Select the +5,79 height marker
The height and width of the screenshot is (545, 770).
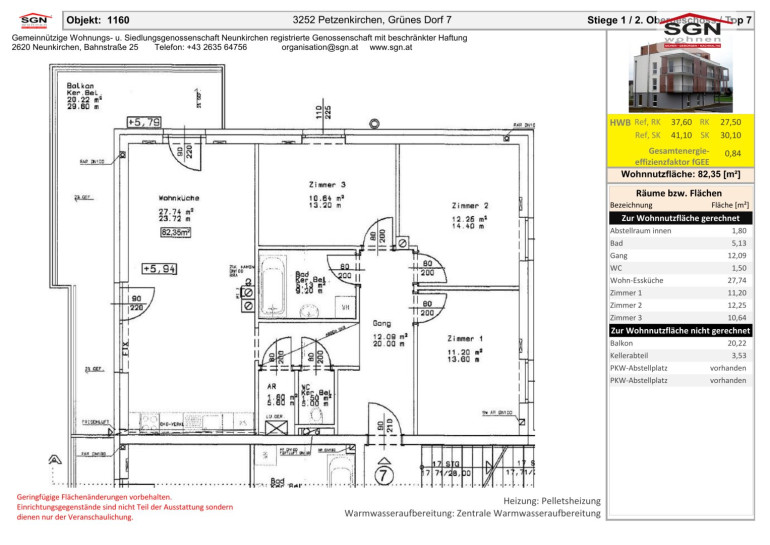coord(144,122)
